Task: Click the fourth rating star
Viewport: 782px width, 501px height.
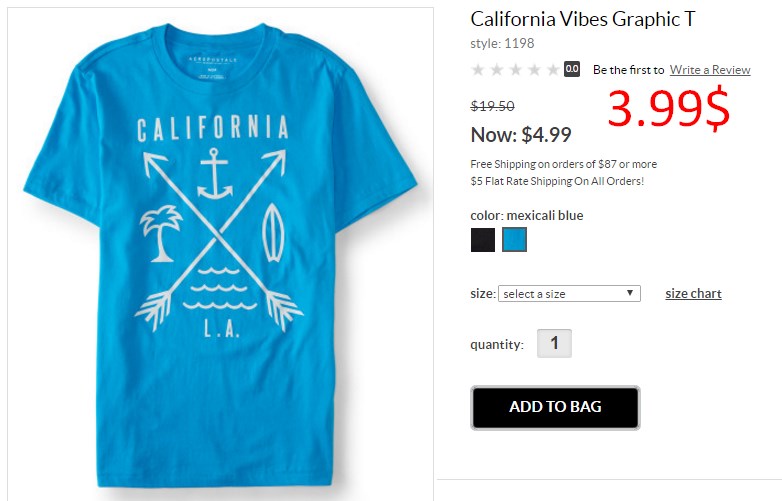Action: (534, 70)
